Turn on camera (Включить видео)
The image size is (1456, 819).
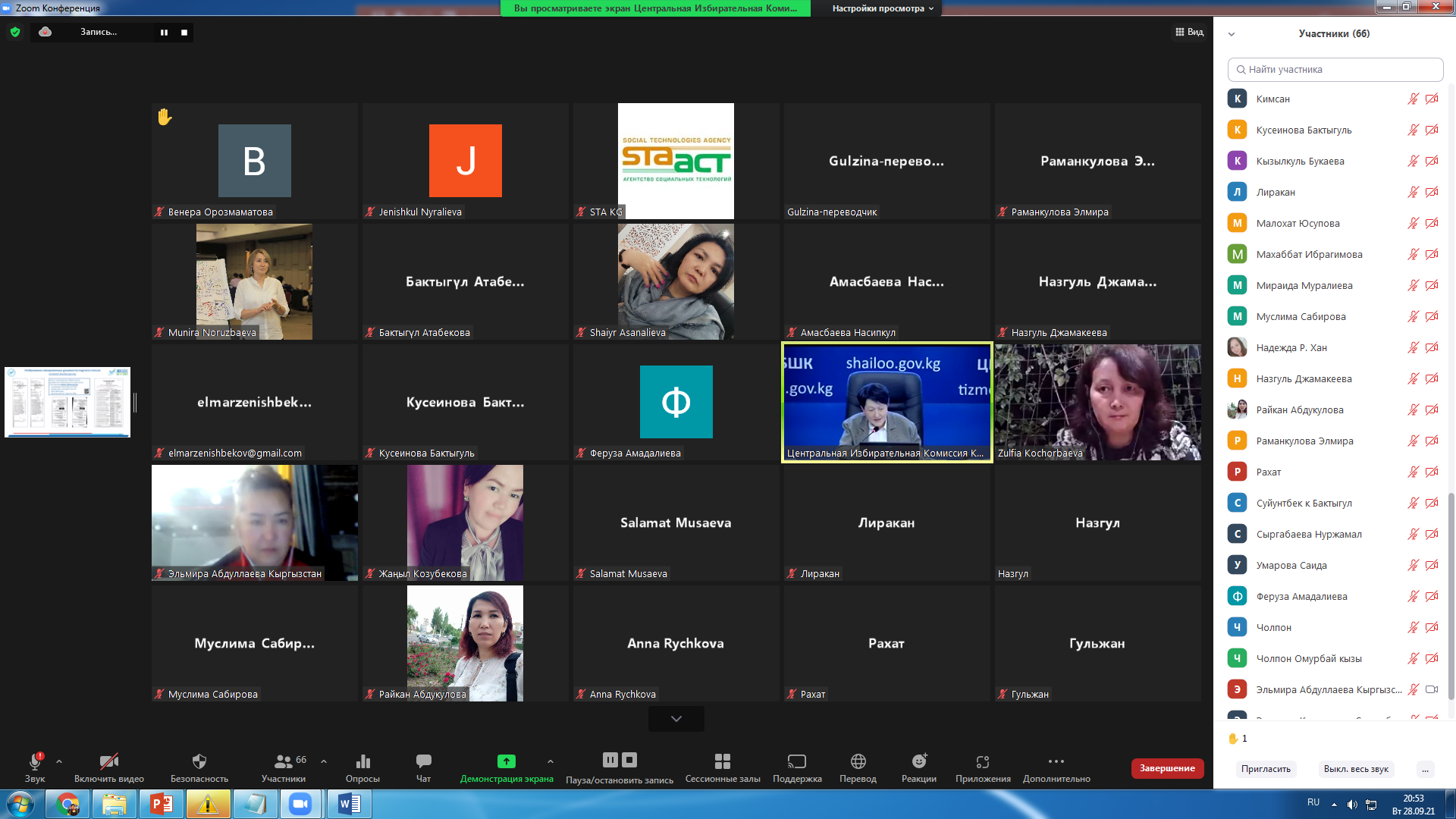[108, 761]
